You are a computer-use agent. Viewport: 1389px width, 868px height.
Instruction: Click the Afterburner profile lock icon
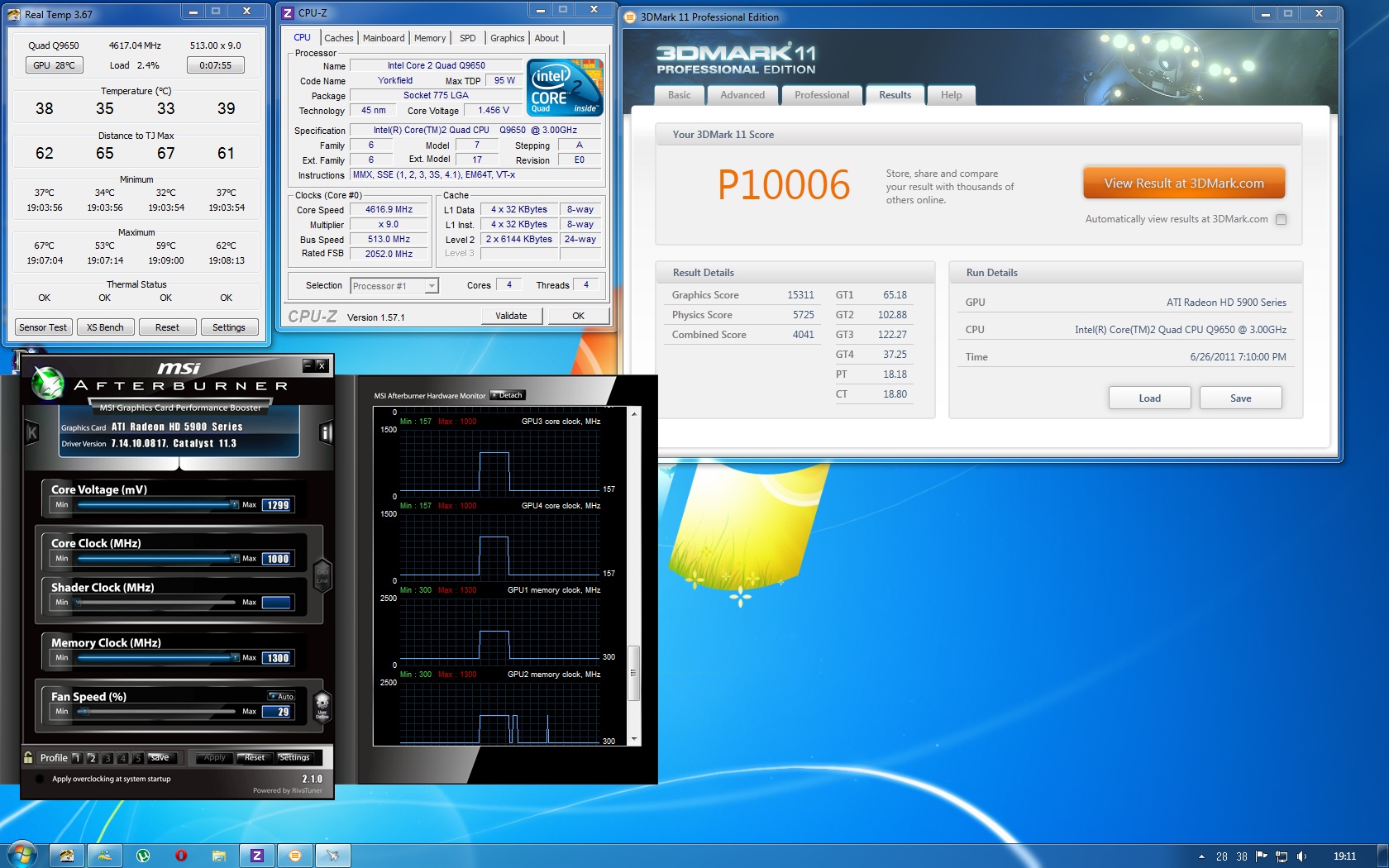click(28, 757)
